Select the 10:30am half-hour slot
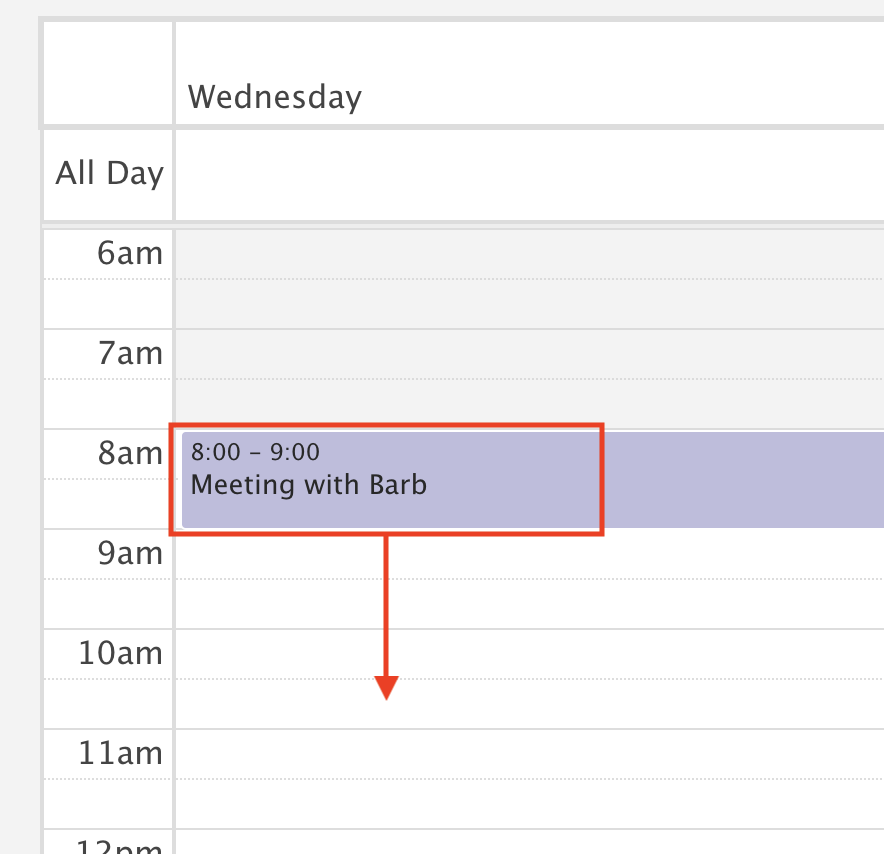884x854 pixels. click(x=529, y=704)
